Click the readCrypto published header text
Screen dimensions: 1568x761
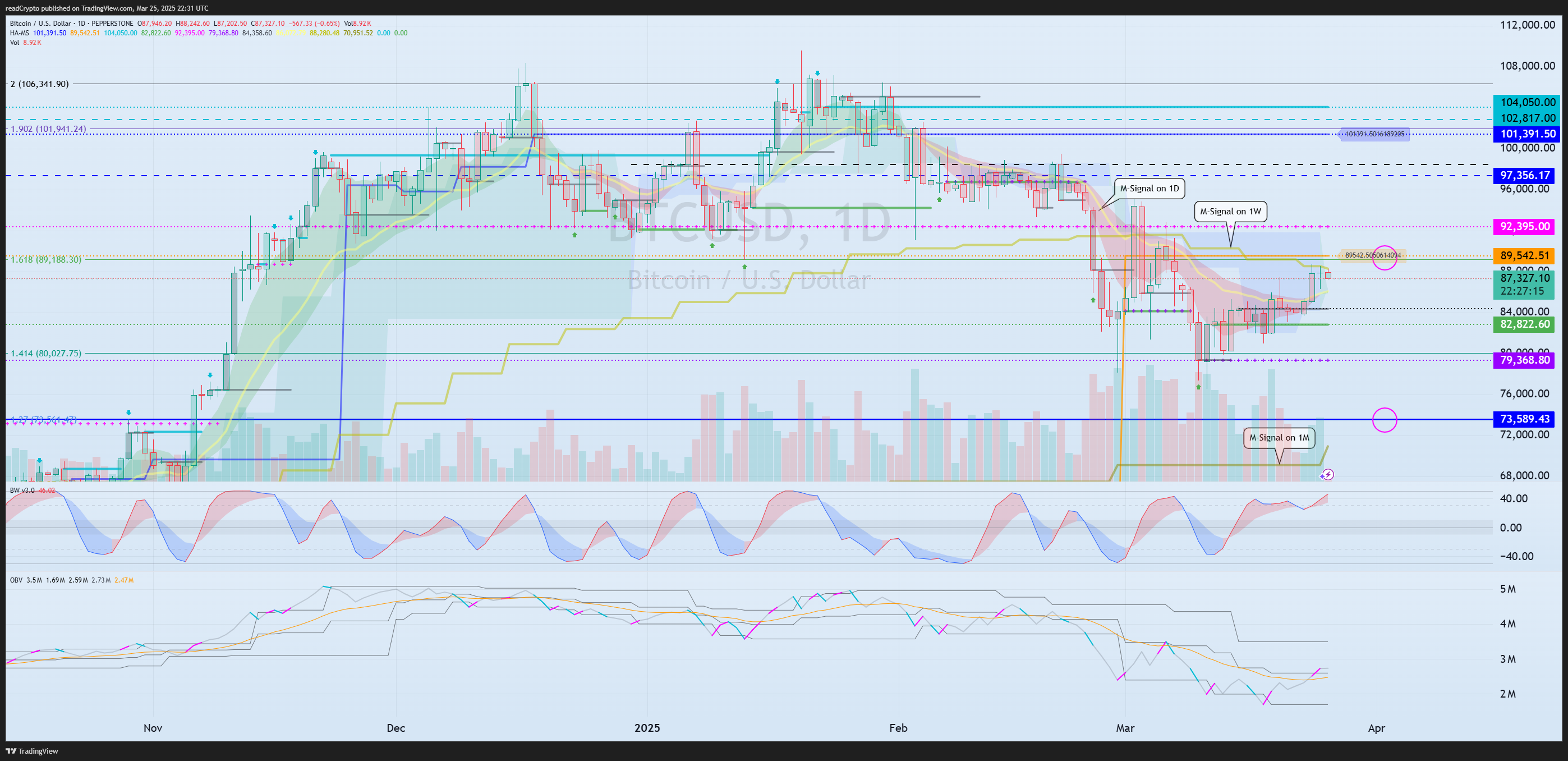point(107,8)
